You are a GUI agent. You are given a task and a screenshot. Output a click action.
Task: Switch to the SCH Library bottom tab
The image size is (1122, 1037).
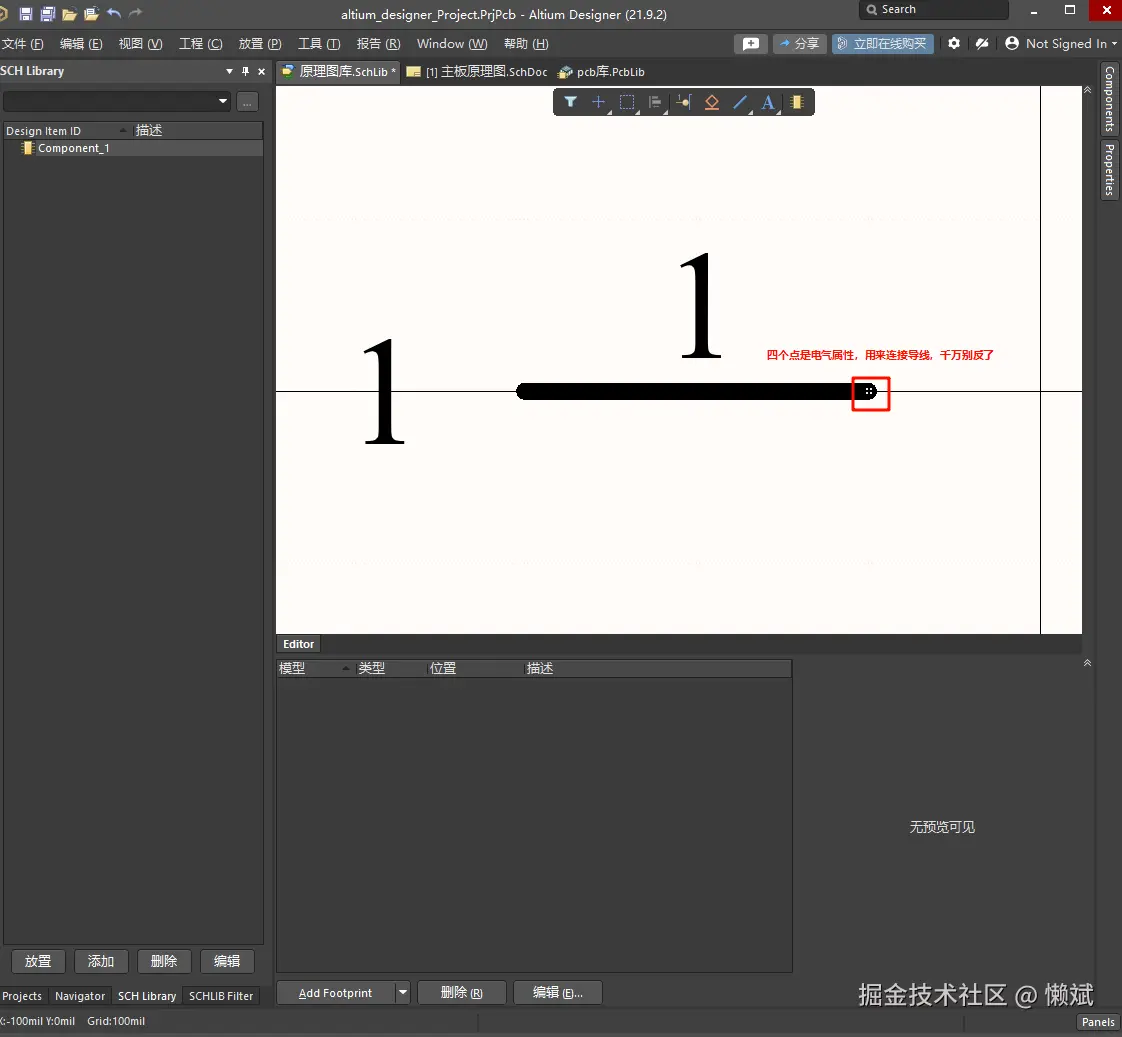(147, 995)
